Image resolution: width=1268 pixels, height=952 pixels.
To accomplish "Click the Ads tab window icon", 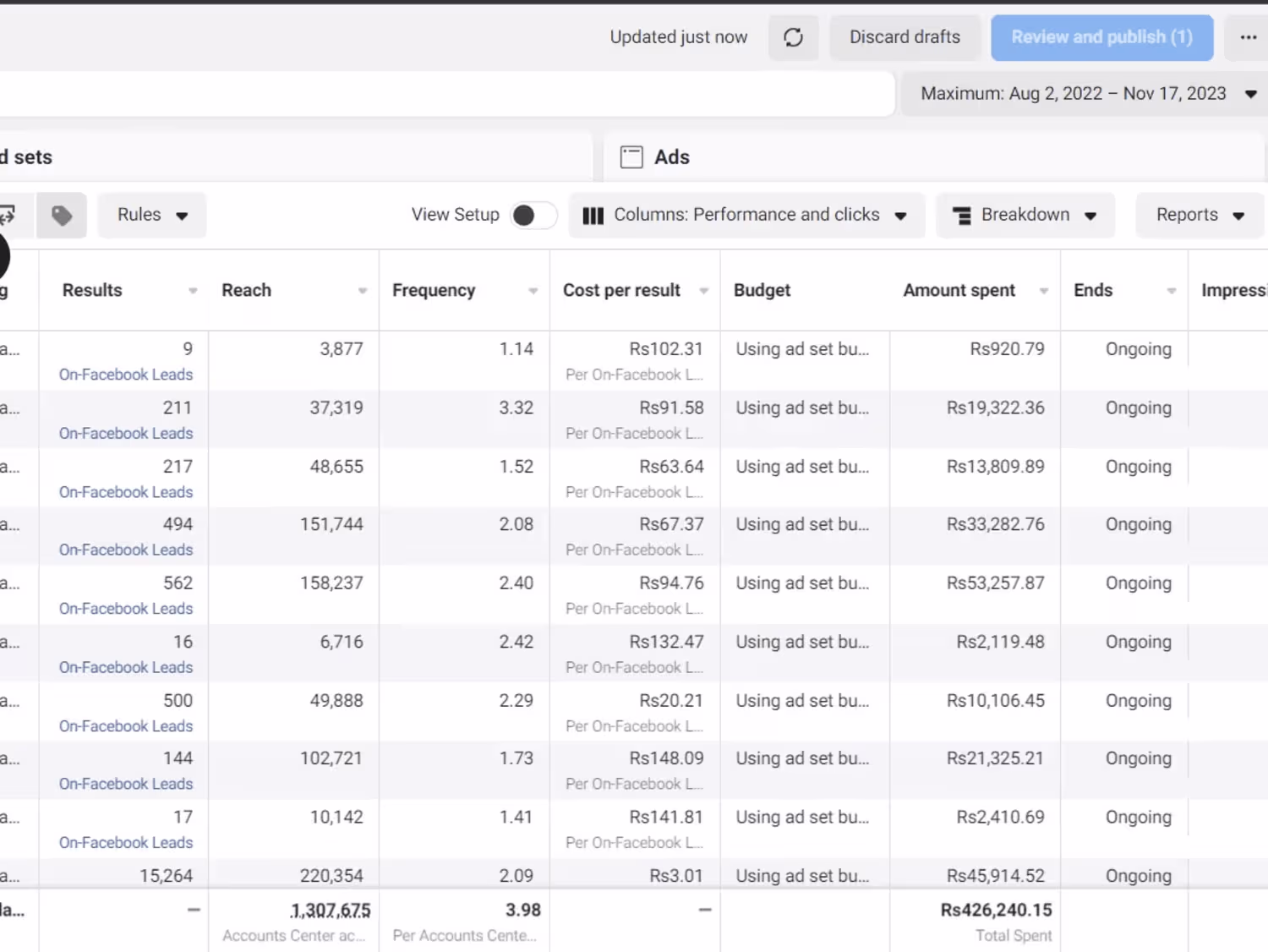I will [x=631, y=157].
